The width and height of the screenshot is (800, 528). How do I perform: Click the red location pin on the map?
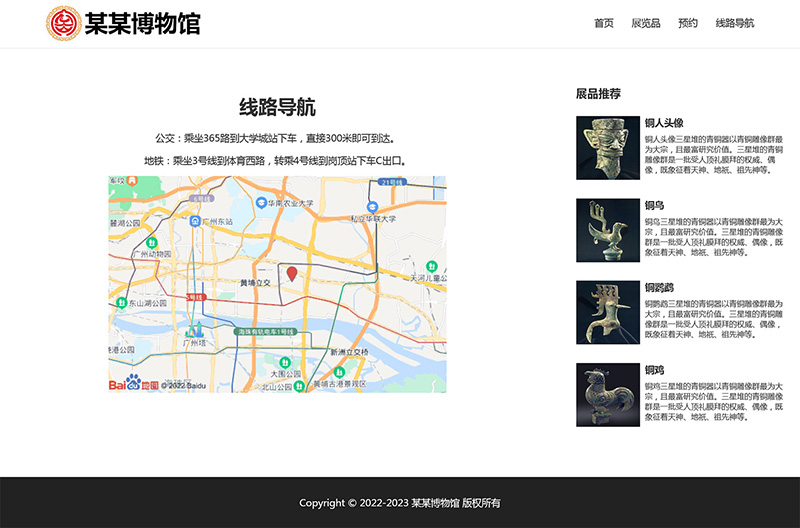[292, 273]
